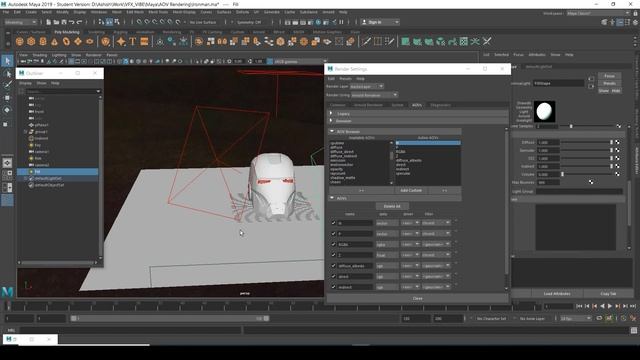Viewport: 640px width, 360px height.
Task: Collapse the AOVs section
Action: tap(332, 198)
